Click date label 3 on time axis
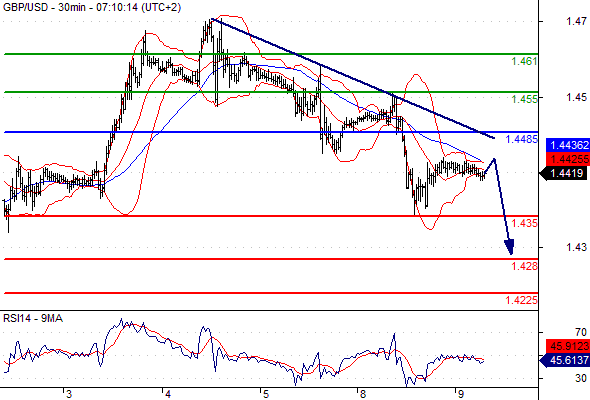 click(x=68, y=394)
